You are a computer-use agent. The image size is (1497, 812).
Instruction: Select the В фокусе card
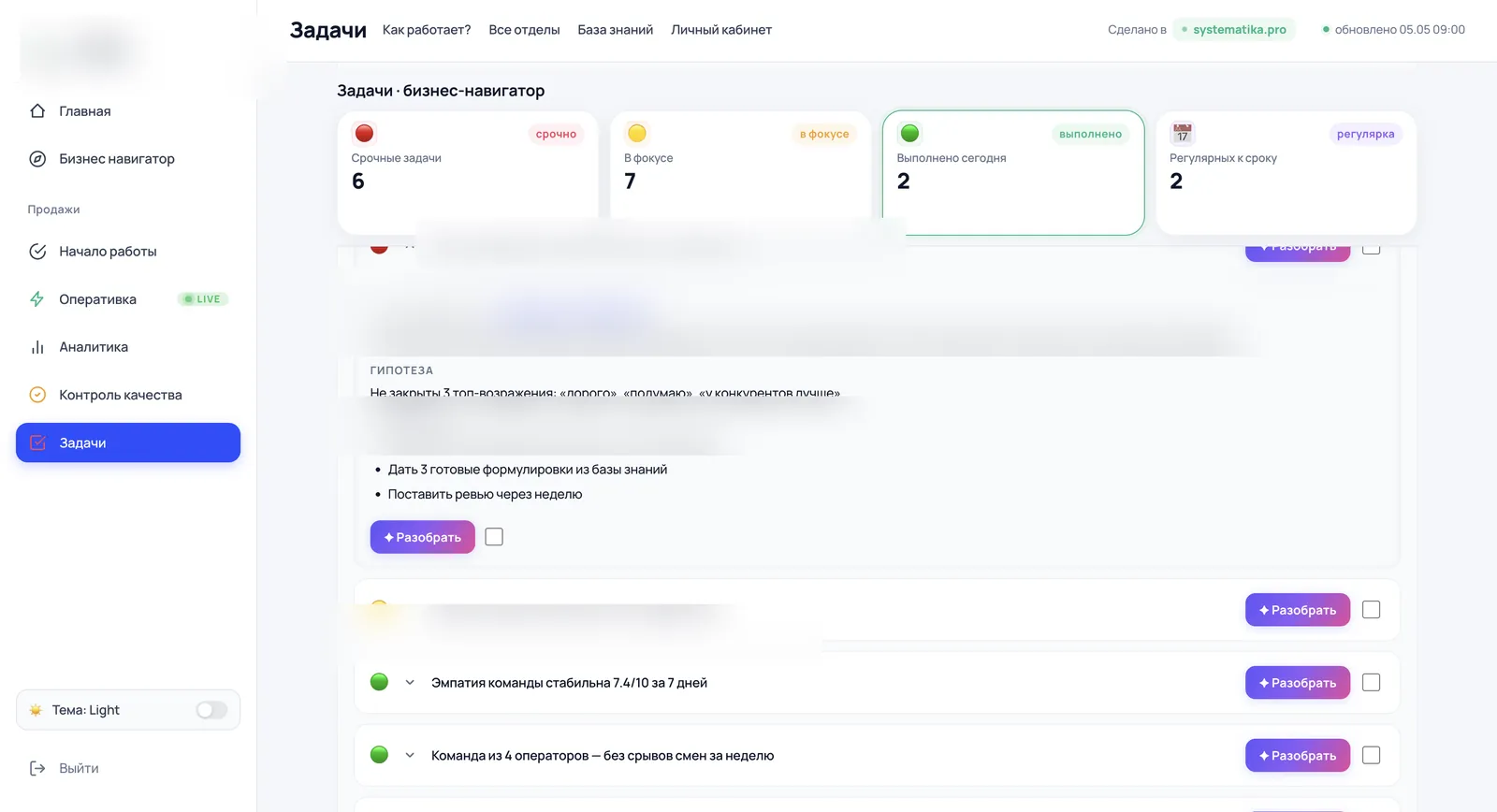(x=740, y=172)
